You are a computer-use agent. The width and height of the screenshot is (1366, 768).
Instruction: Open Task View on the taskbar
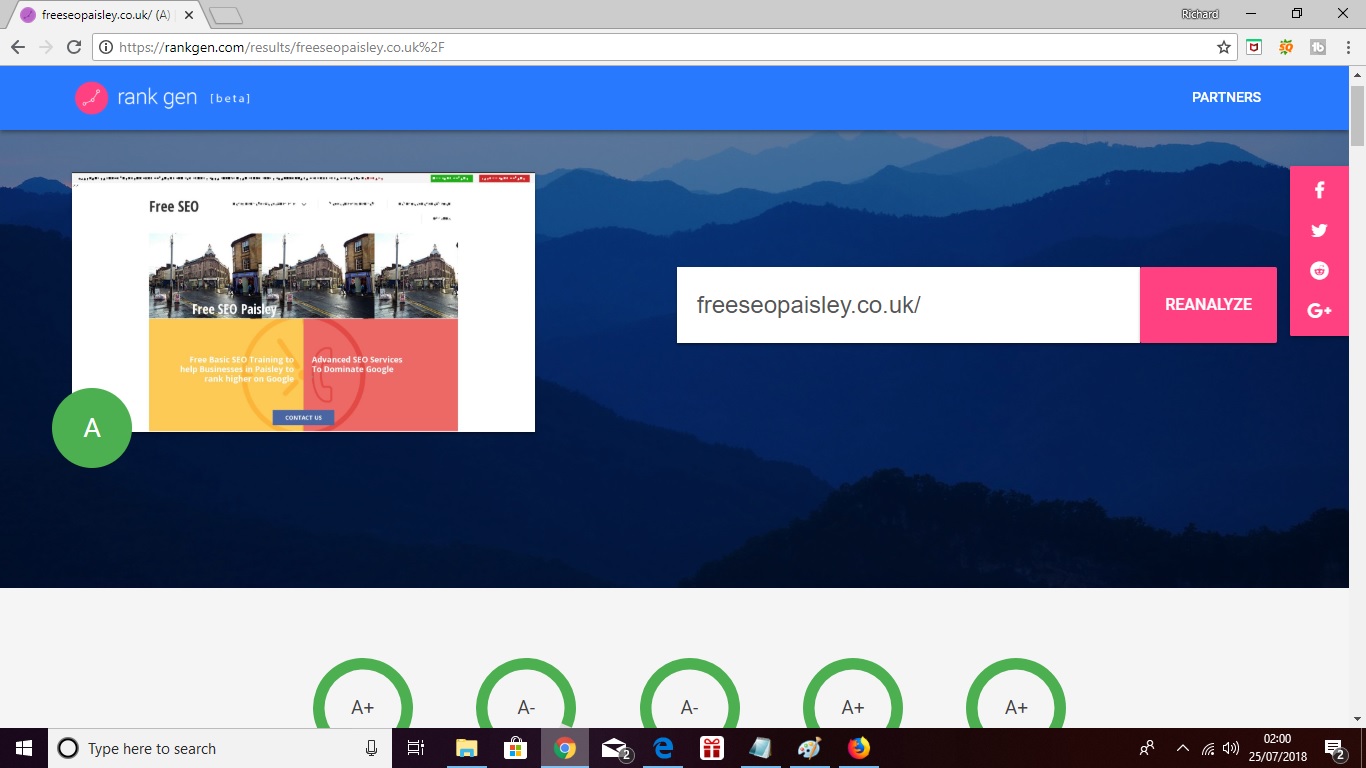pos(416,748)
